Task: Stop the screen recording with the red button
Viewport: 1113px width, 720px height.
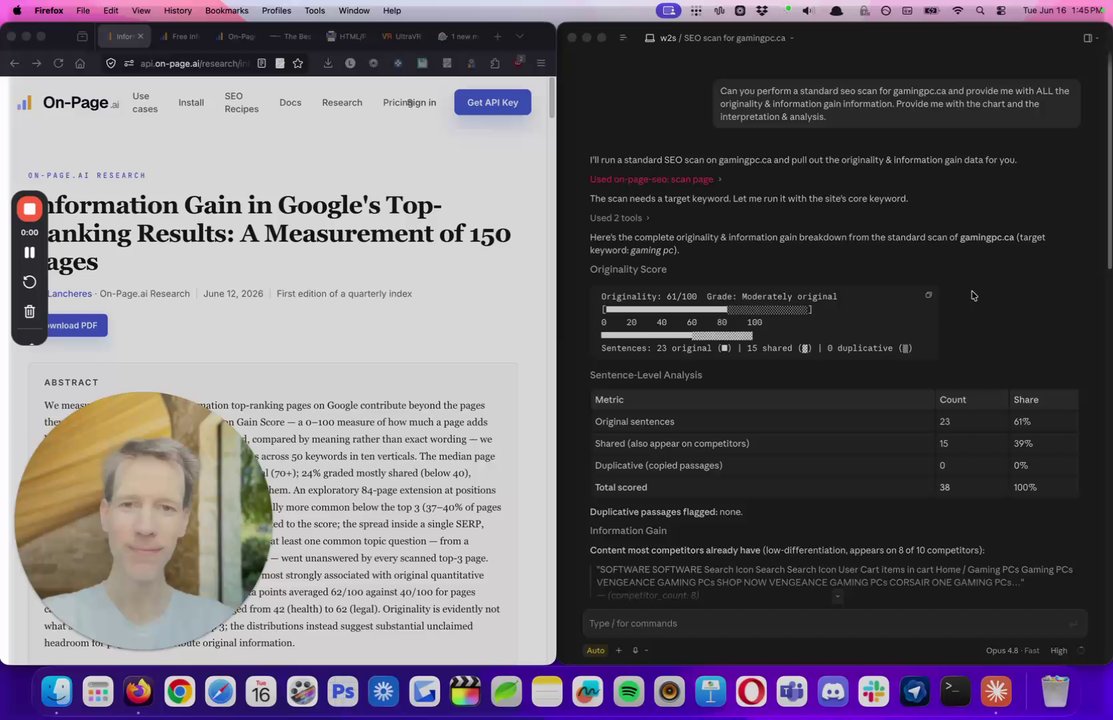Action: tap(29, 209)
